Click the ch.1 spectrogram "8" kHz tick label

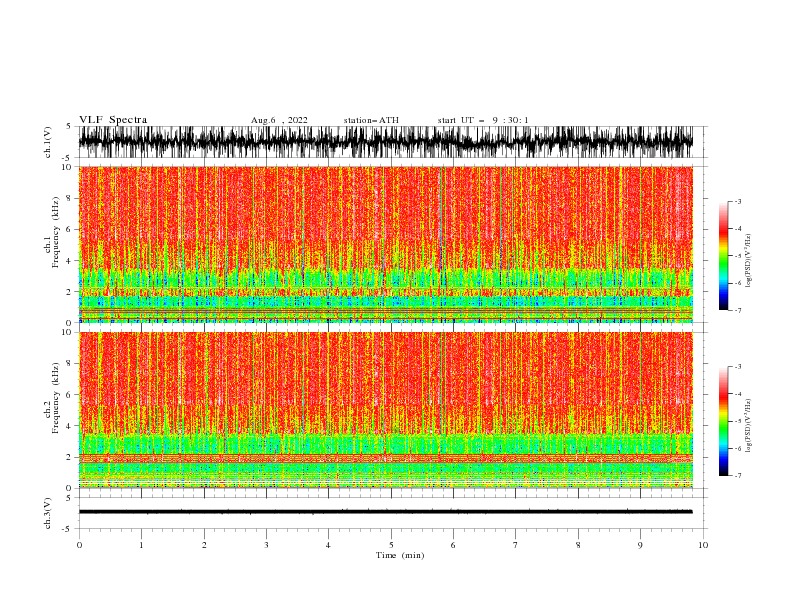(x=69, y=198)
